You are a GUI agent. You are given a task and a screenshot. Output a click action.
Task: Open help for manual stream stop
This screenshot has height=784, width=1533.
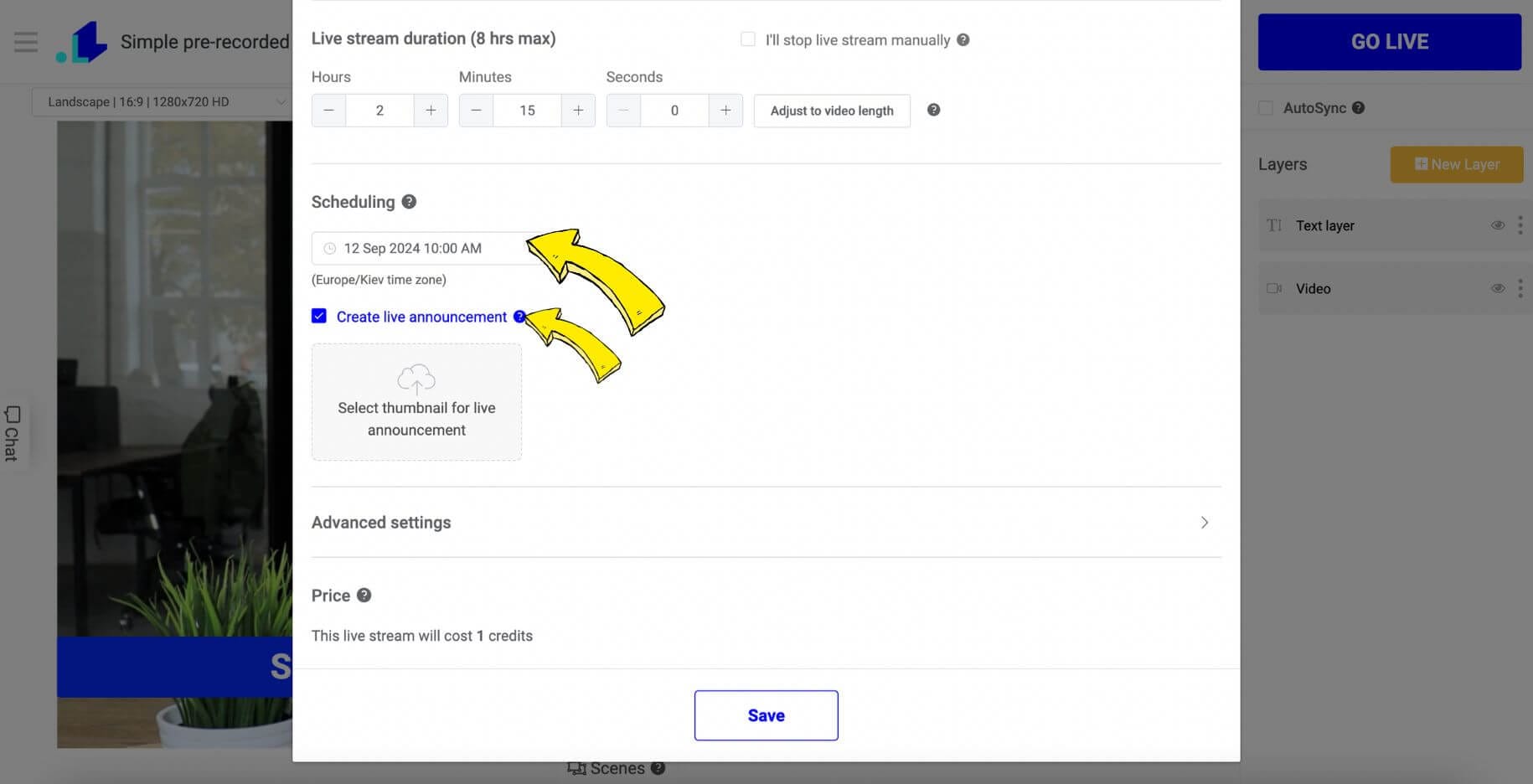click(x=963, y=39)
